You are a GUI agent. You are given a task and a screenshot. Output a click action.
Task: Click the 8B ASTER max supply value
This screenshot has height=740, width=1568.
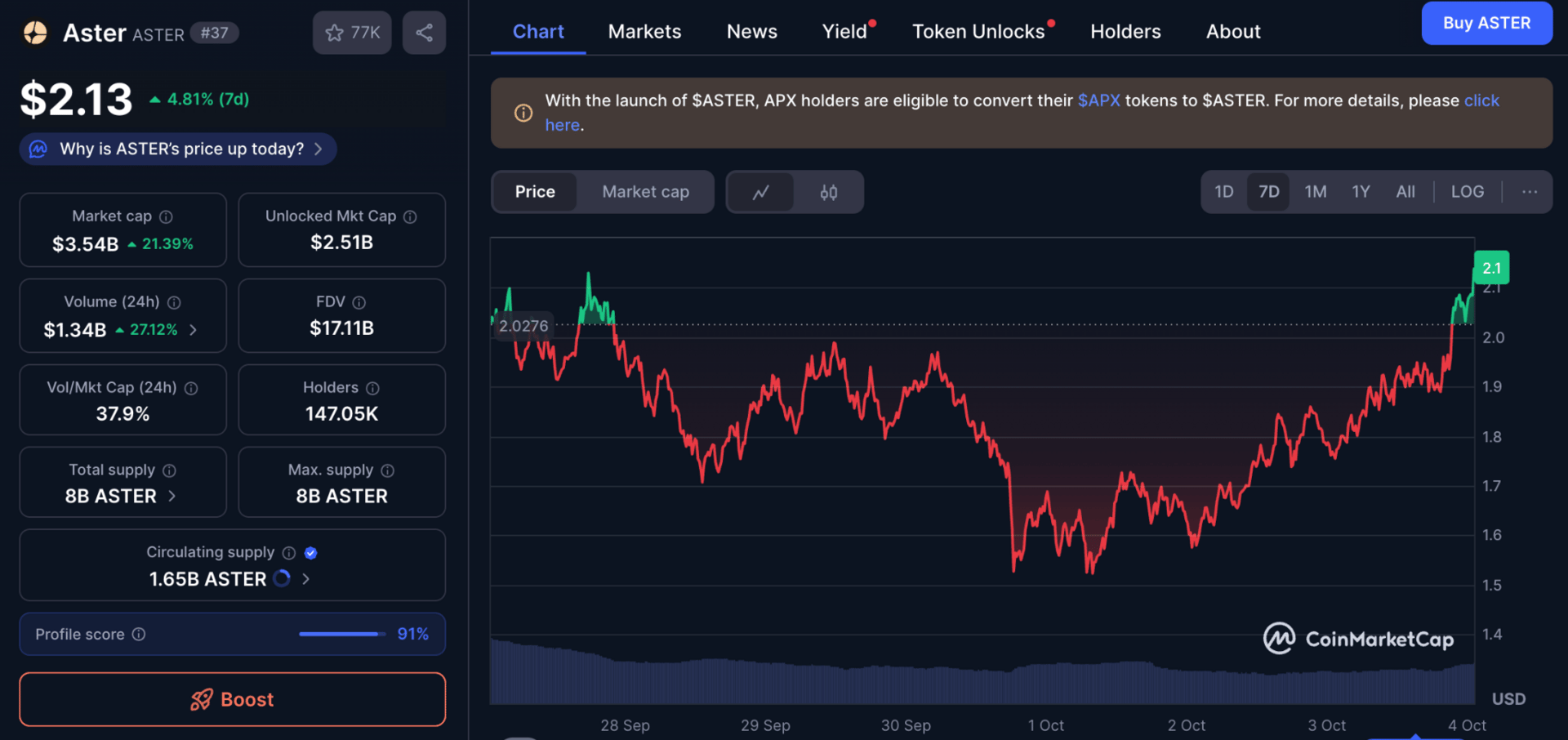click(341, 497)
